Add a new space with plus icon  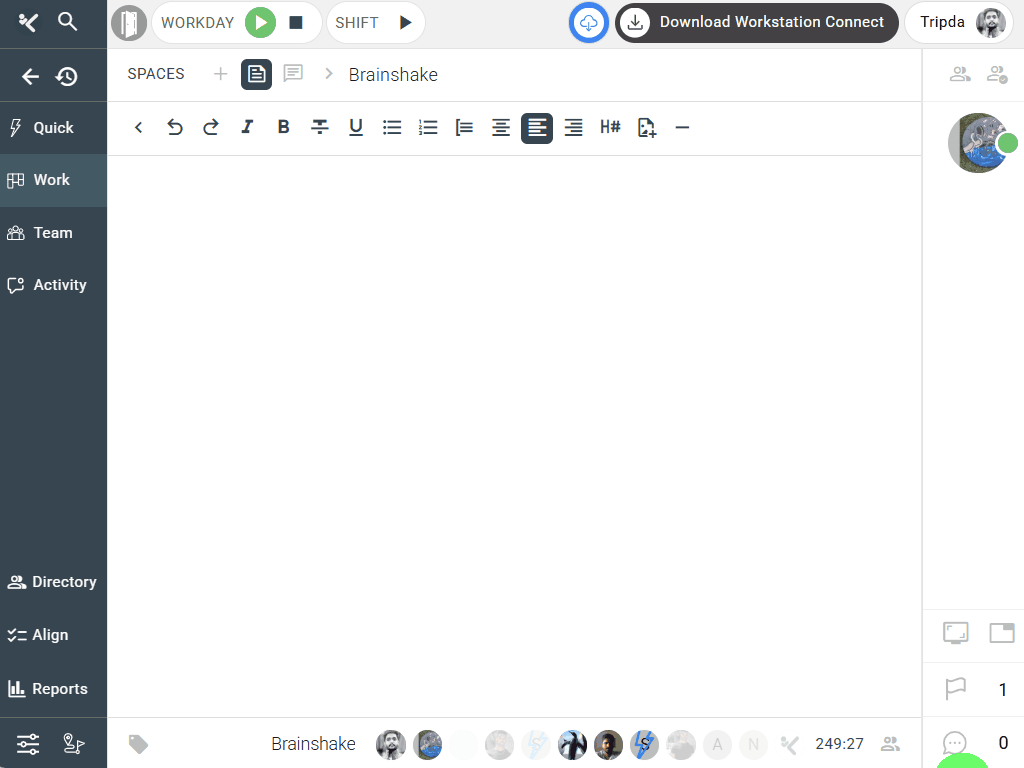point(220,74)
